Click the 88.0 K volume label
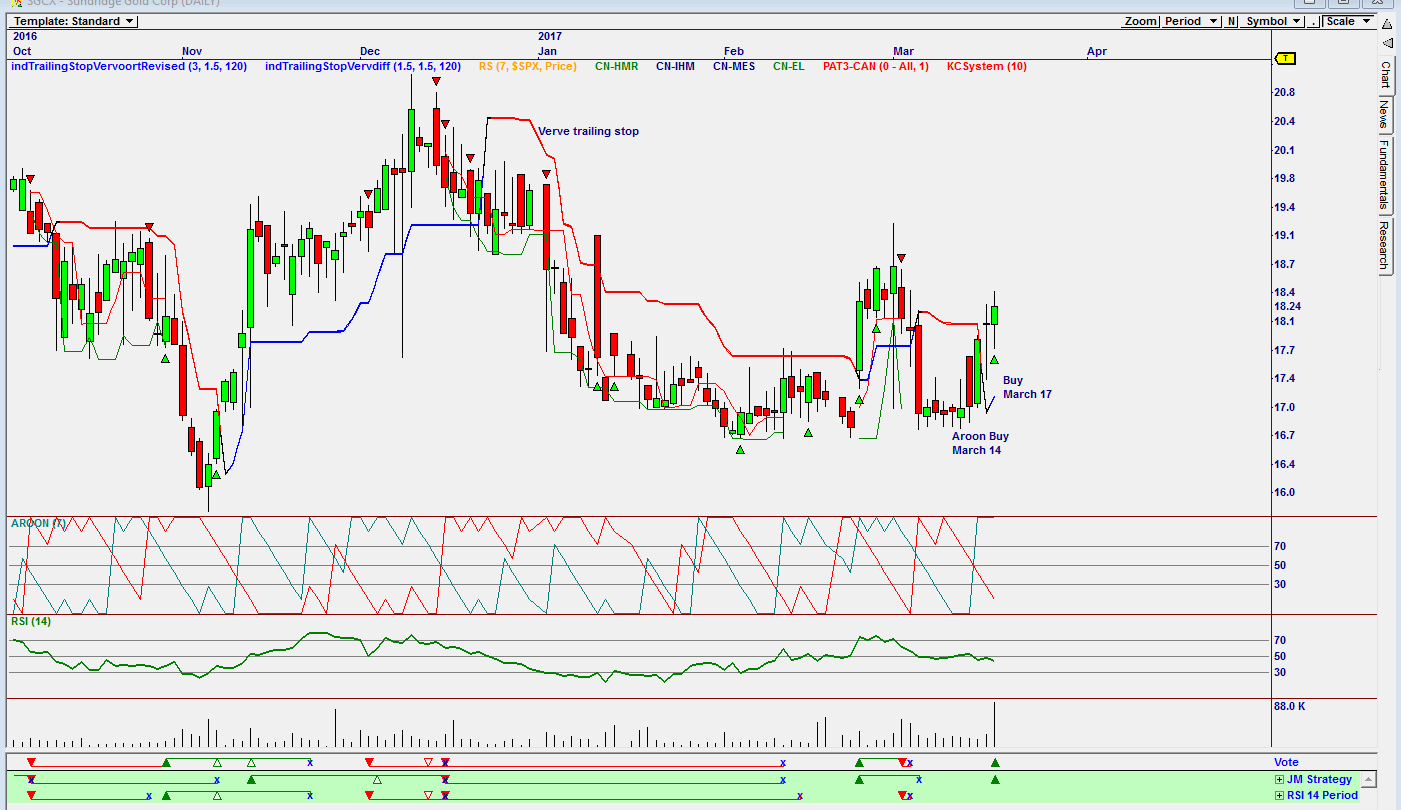Image resolution: width=1401 pixels, height=810 pixels. 1289,707
